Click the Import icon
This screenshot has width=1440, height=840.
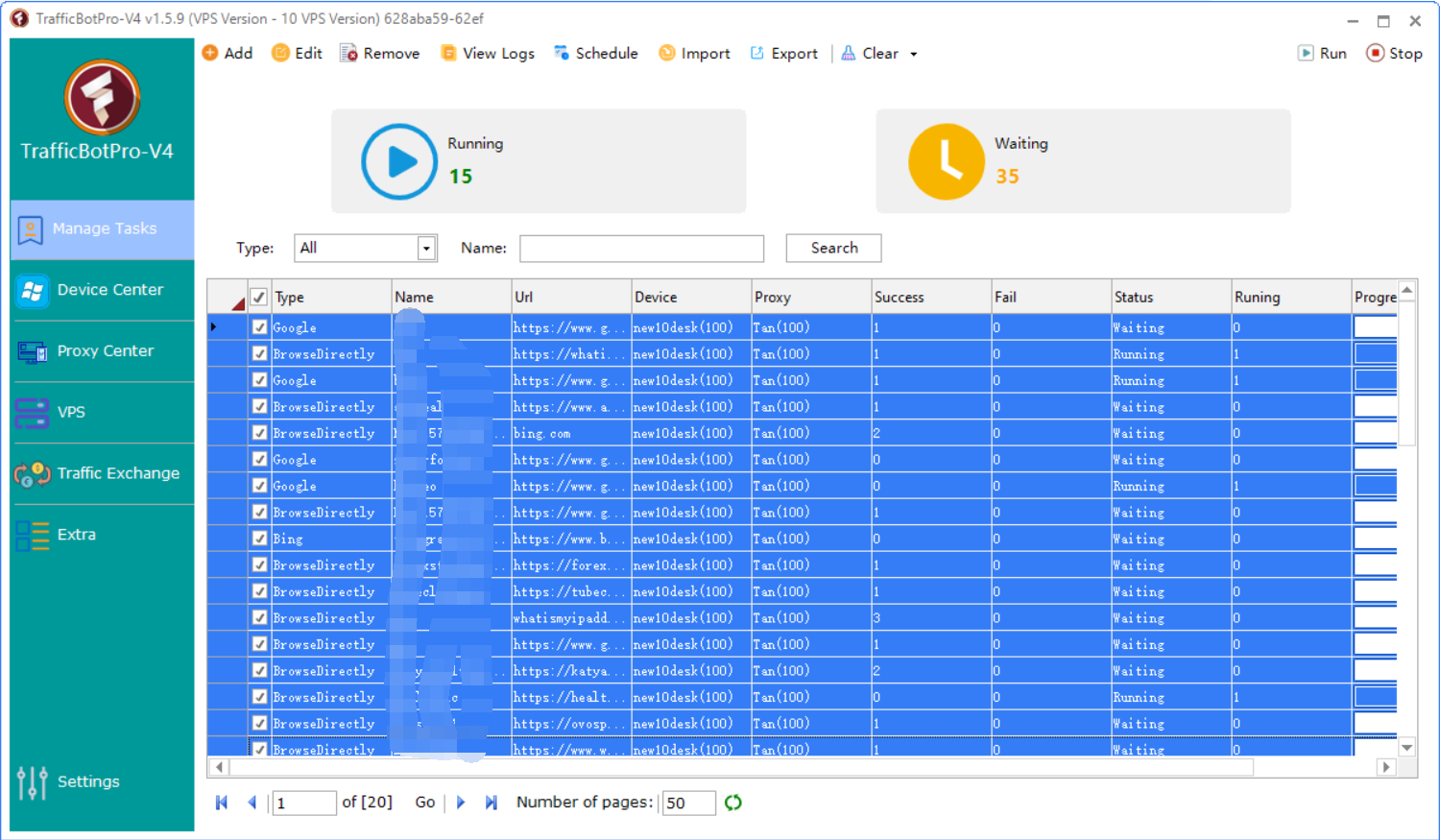666,53
